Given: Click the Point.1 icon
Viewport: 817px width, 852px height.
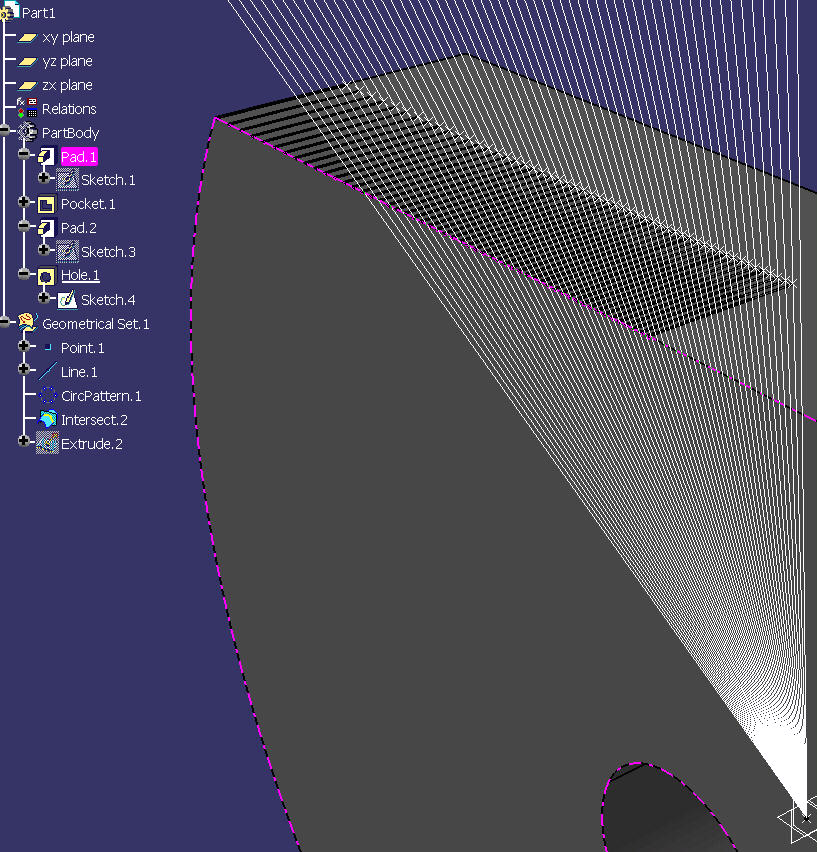Looking at the screenshot, I should [48, 347].
